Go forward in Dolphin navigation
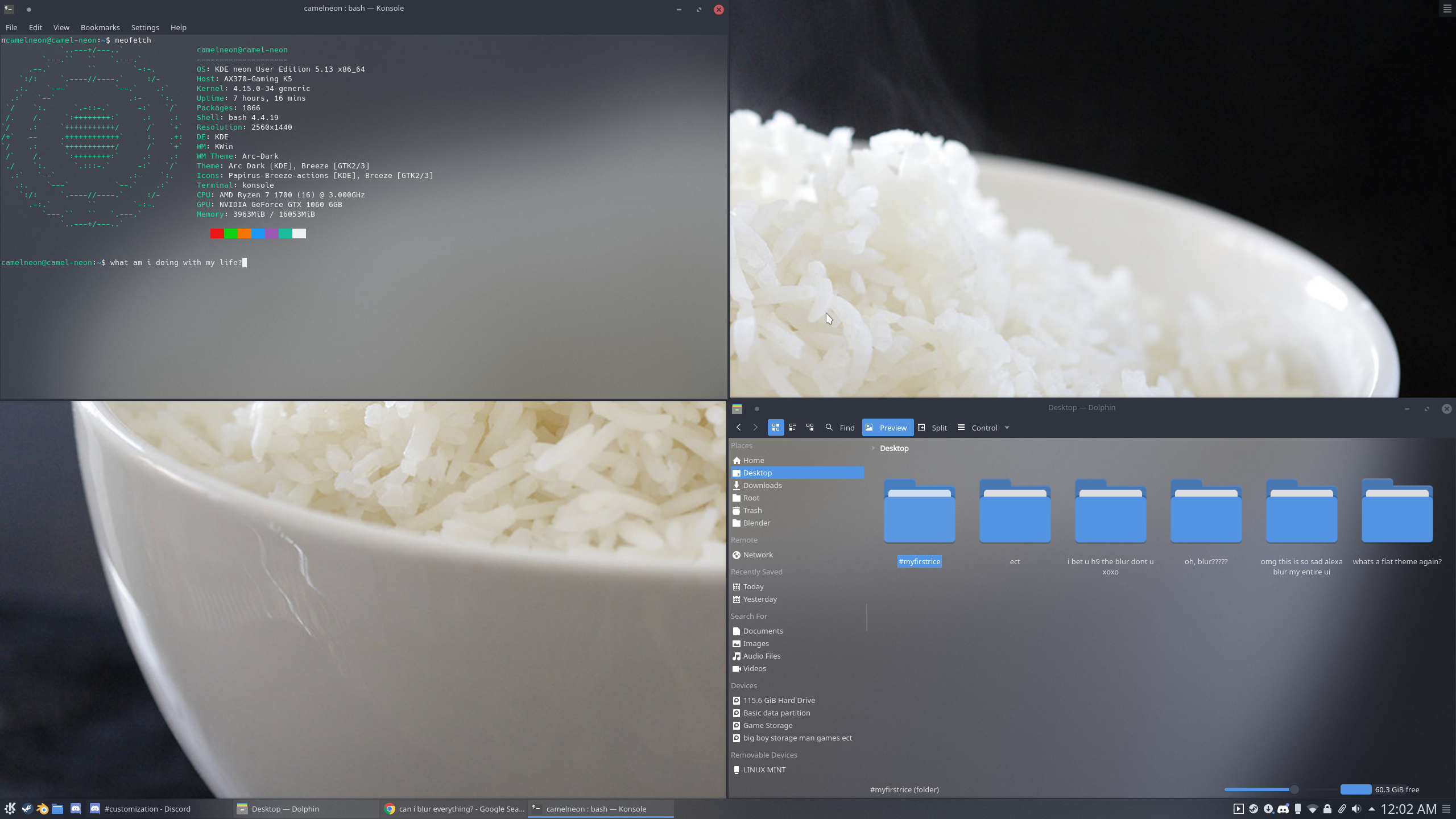Image resolution: width=1456 pixels, height=819 pixels. [x=755, y=427]
